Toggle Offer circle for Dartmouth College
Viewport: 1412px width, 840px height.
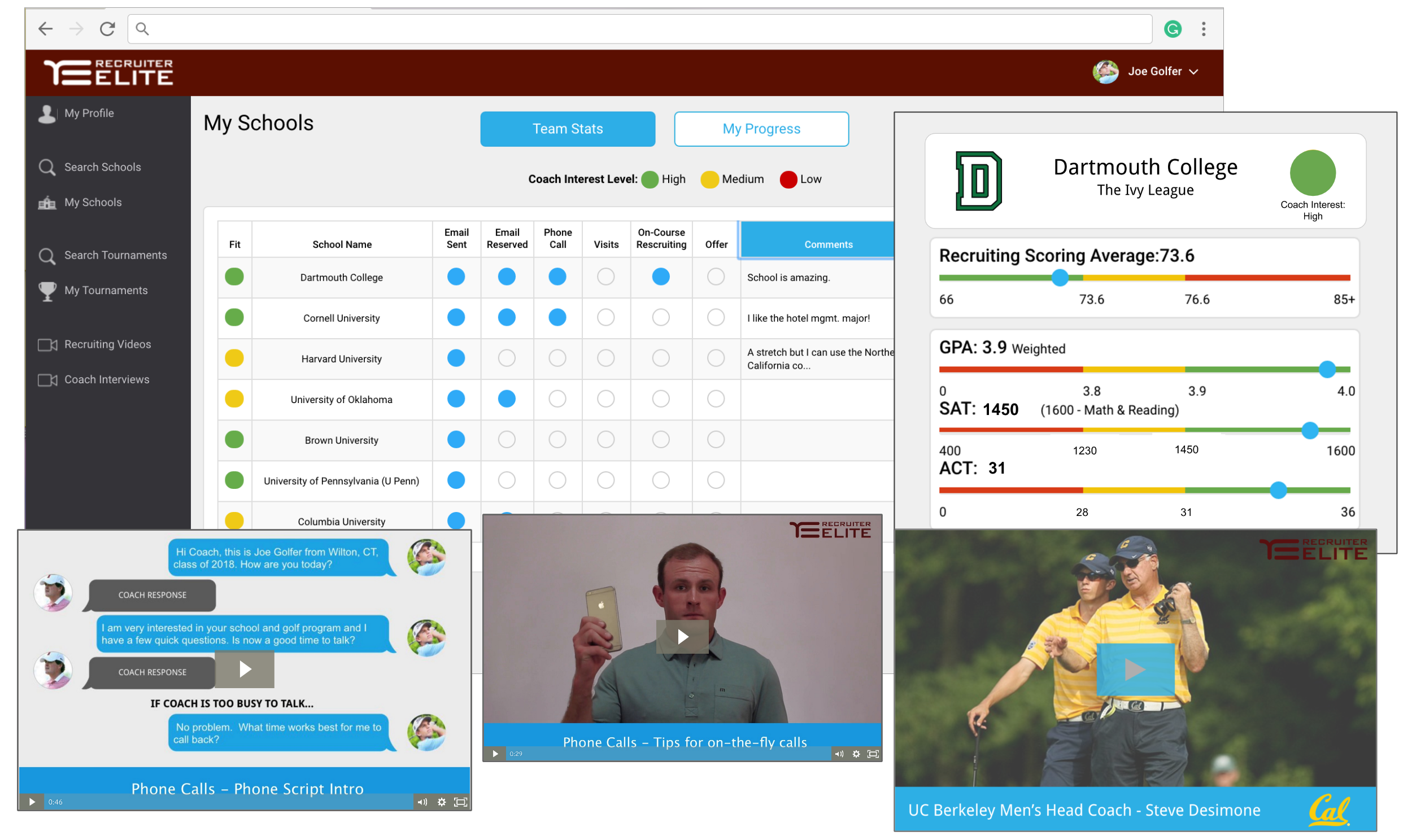coord(716,277)
